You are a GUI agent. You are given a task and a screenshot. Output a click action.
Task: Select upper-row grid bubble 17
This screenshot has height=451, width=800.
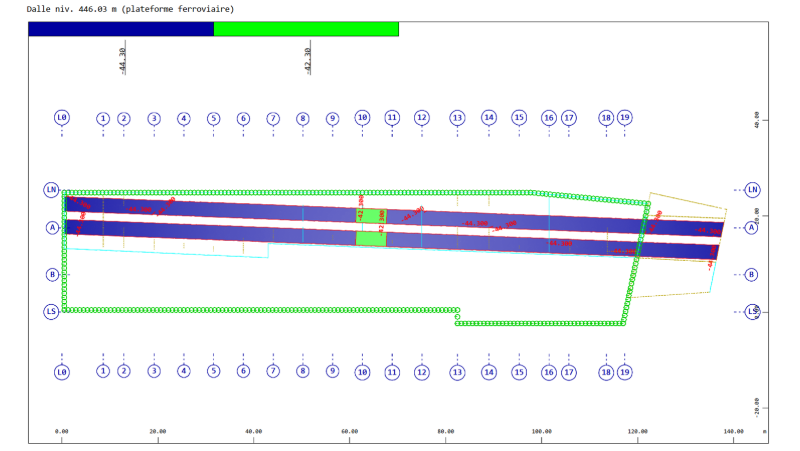(569, 118)
